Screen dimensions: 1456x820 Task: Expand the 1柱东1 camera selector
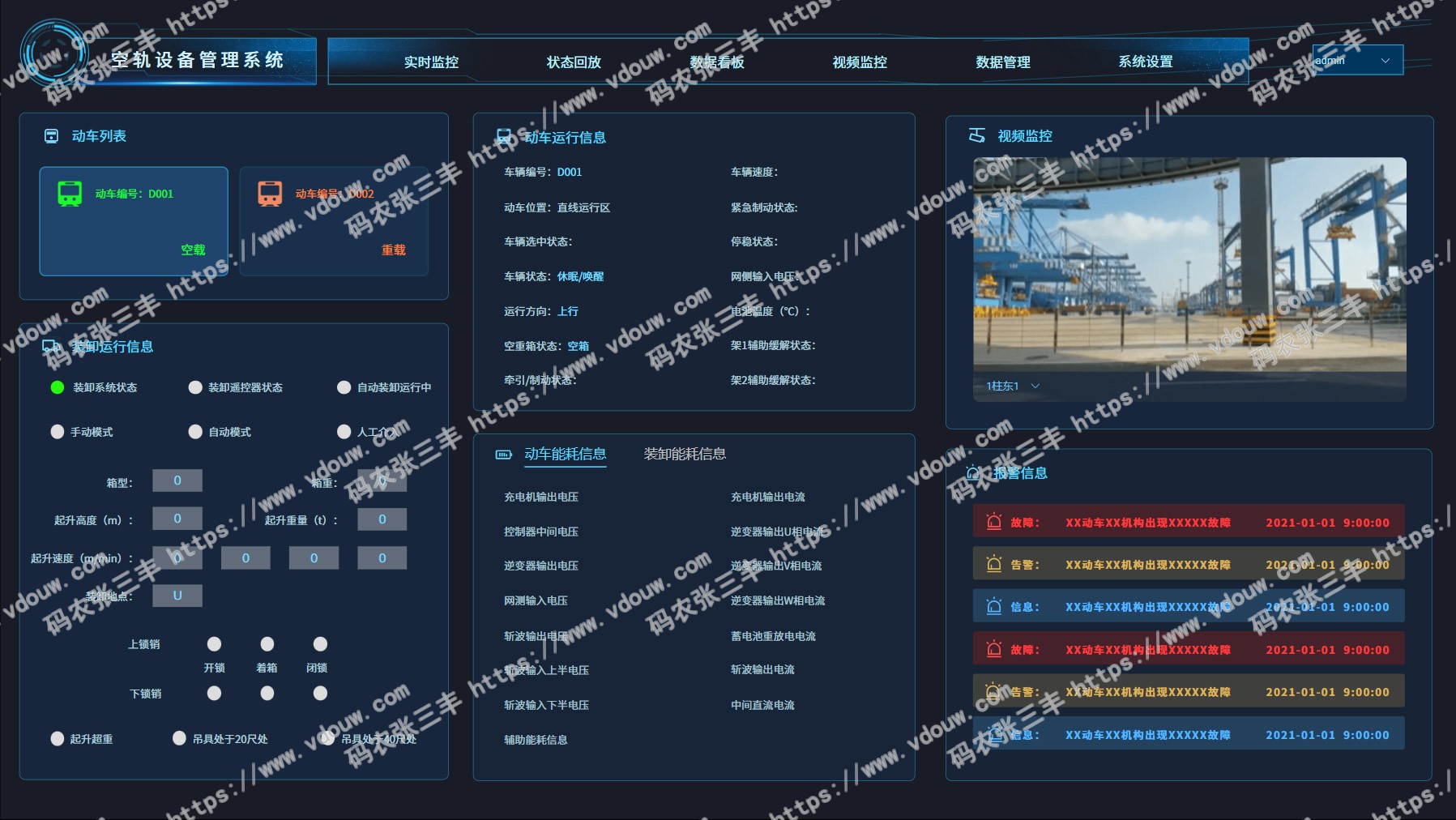[x=1012, y=387]
